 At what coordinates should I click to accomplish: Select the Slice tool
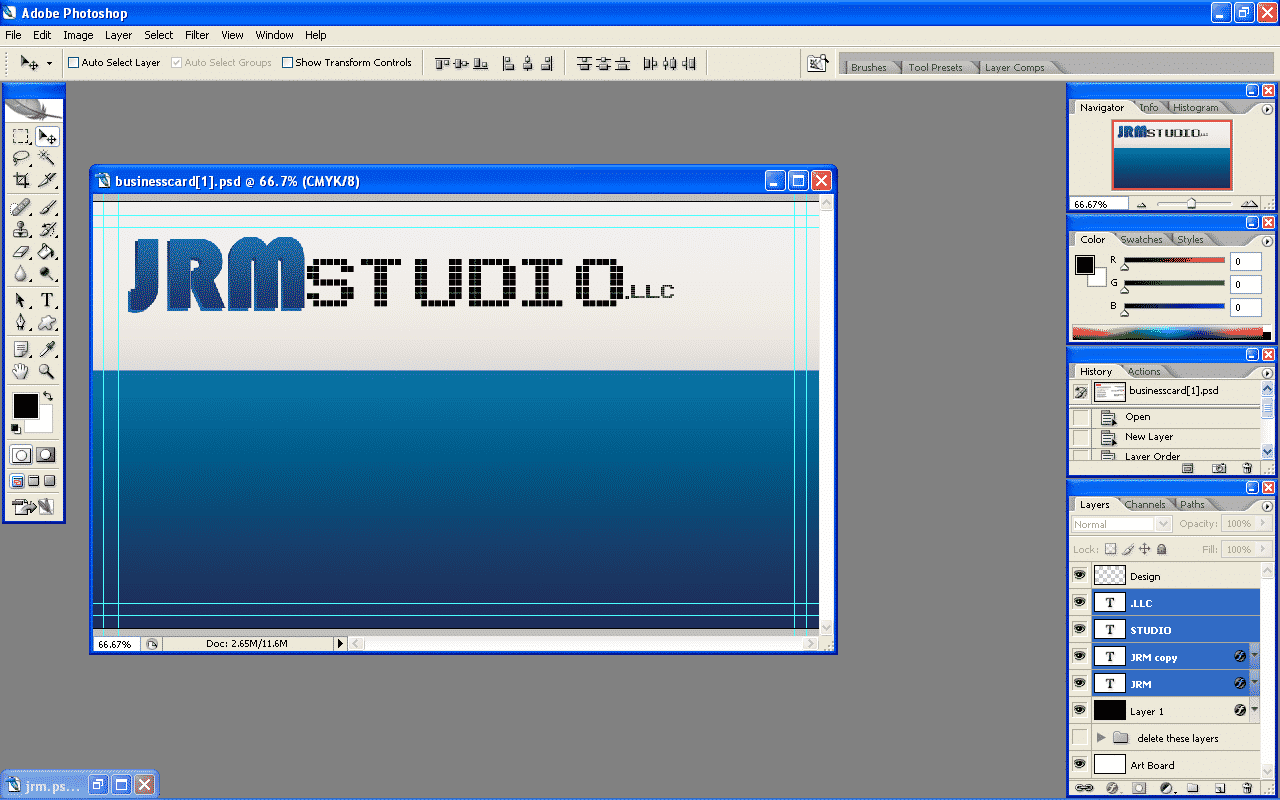coord(46,181)
